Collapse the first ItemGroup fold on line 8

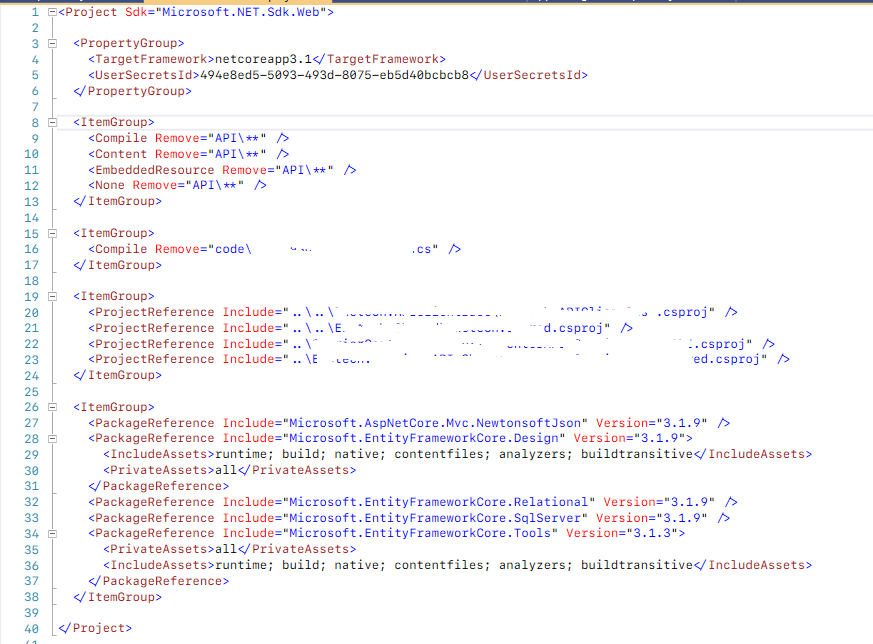point(52,122)
